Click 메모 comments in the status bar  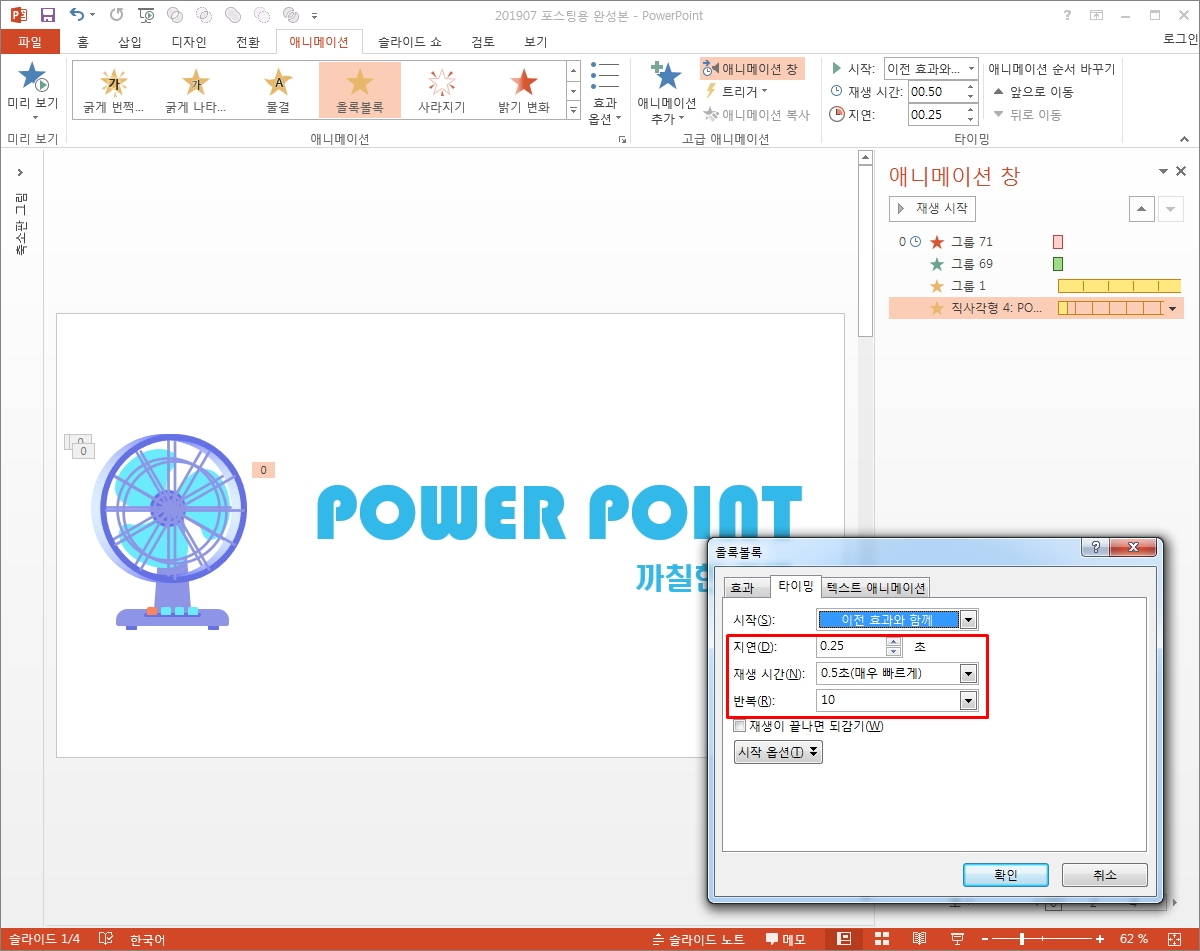tap(786, 939)
